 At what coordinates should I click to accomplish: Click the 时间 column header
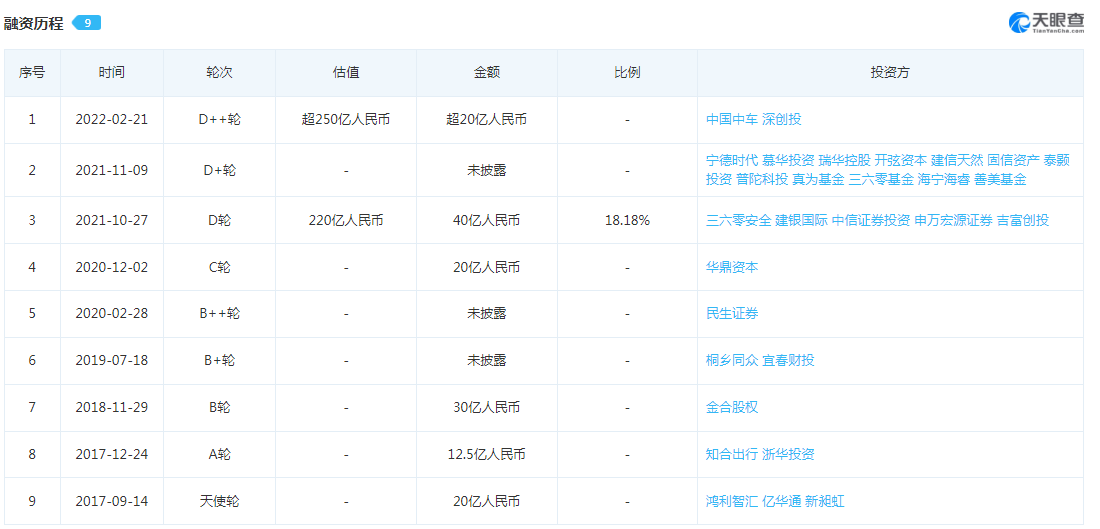112,72
